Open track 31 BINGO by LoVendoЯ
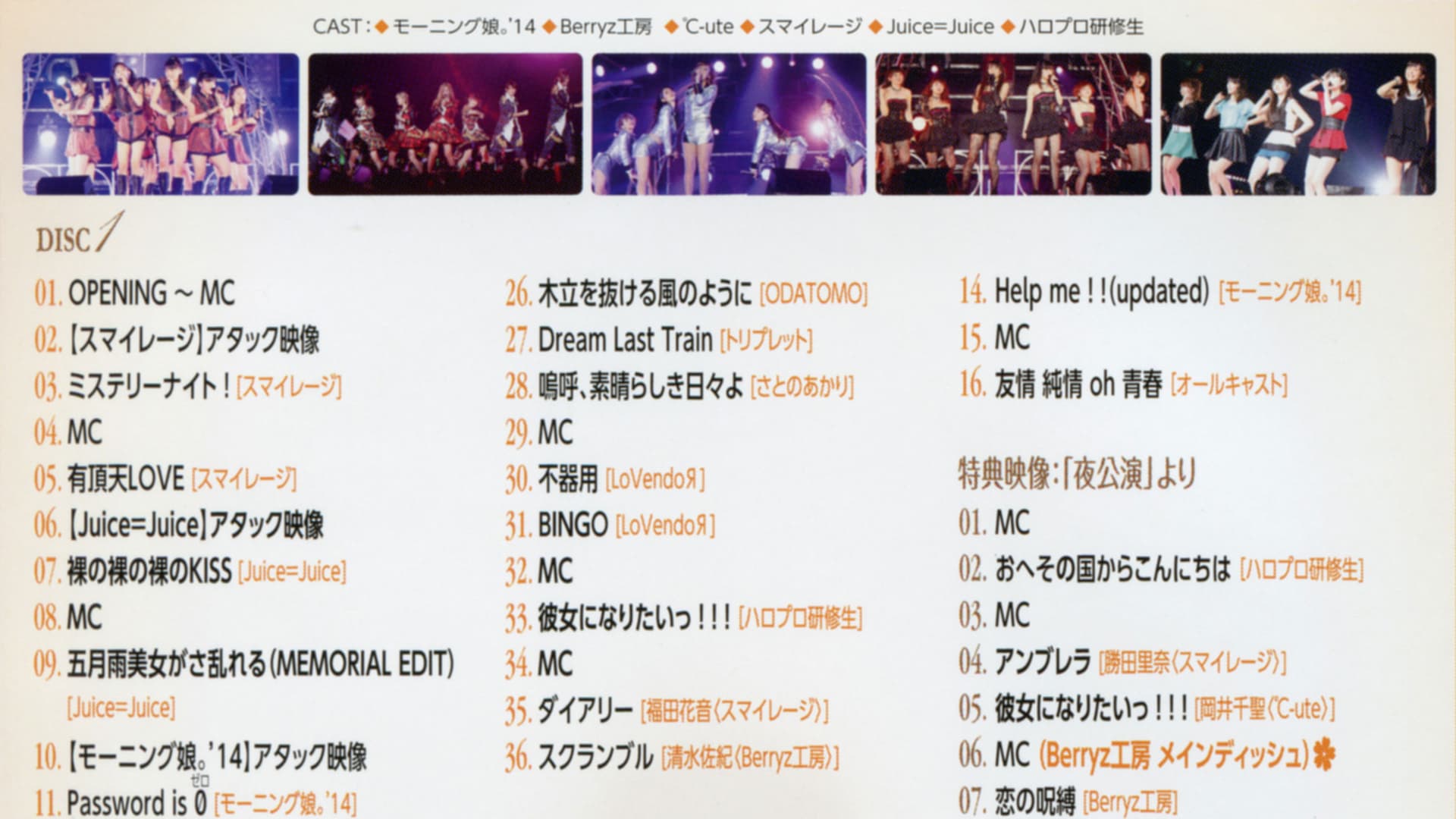This screenshot has height=819, width=1456. [607, 523]
